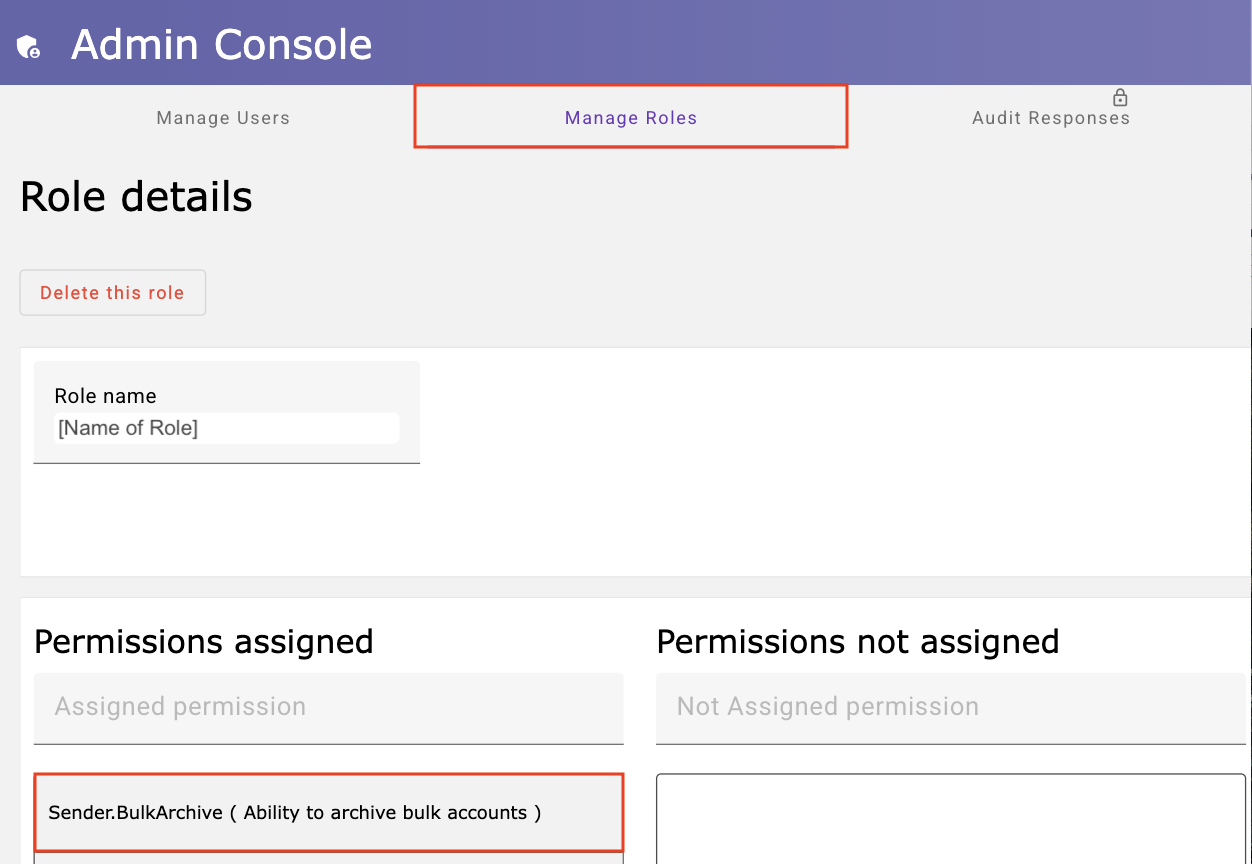Screen dimensions: 1252x864
Task: Switch to the Manage Users tab
Action: (223, 118)
